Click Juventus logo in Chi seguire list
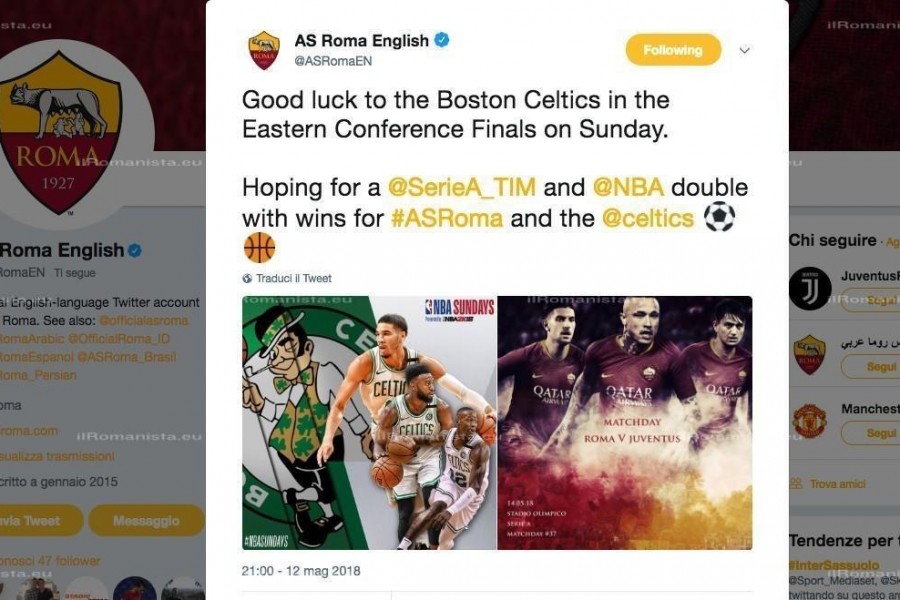Screen dimensions: 900x600 pos(810,289)
